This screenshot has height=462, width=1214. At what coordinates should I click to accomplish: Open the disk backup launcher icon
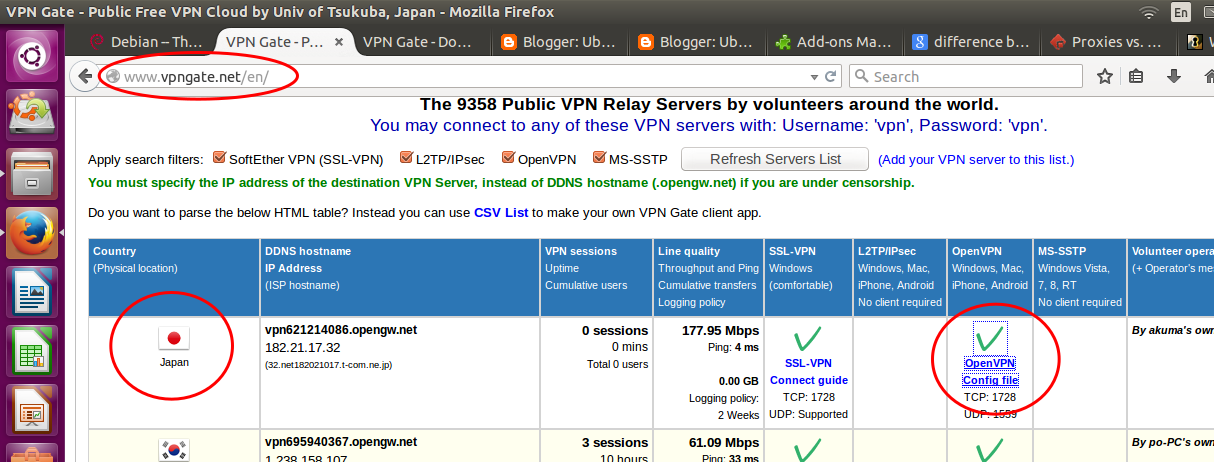point(33,115)
